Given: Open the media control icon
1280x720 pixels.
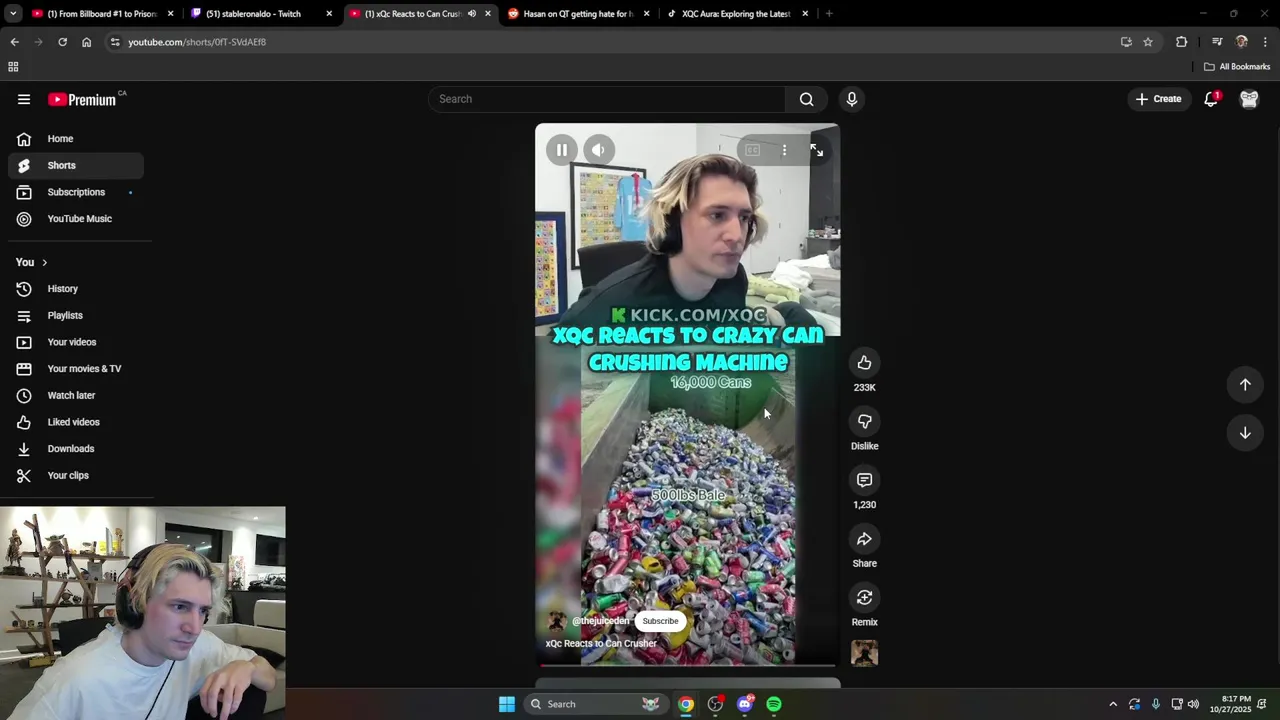Looking at the screenshot, I should pyautogui.click(x=1217, y=42).
